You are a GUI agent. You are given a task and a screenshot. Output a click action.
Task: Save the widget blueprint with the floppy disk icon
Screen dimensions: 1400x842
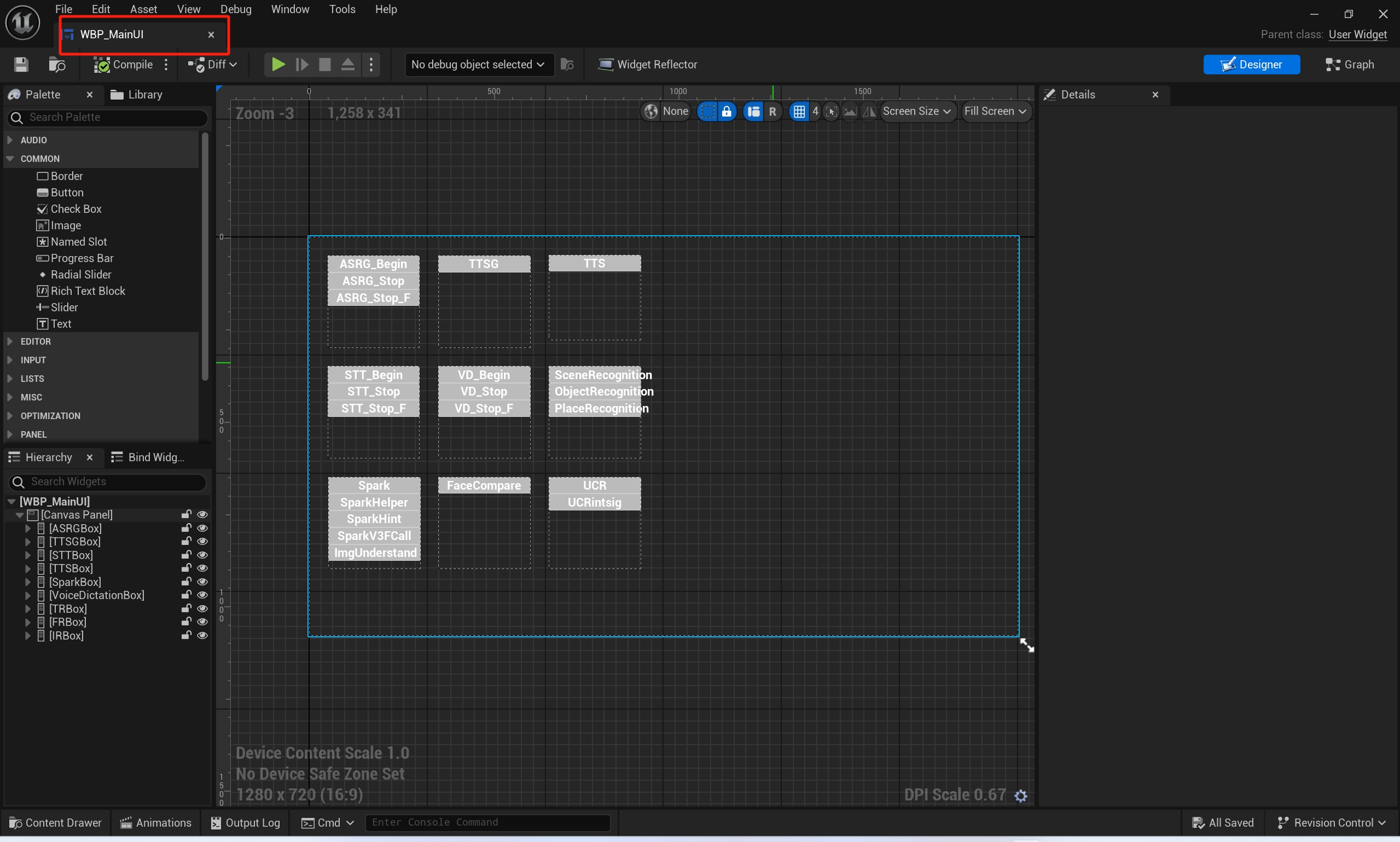[x=21, y=65]
